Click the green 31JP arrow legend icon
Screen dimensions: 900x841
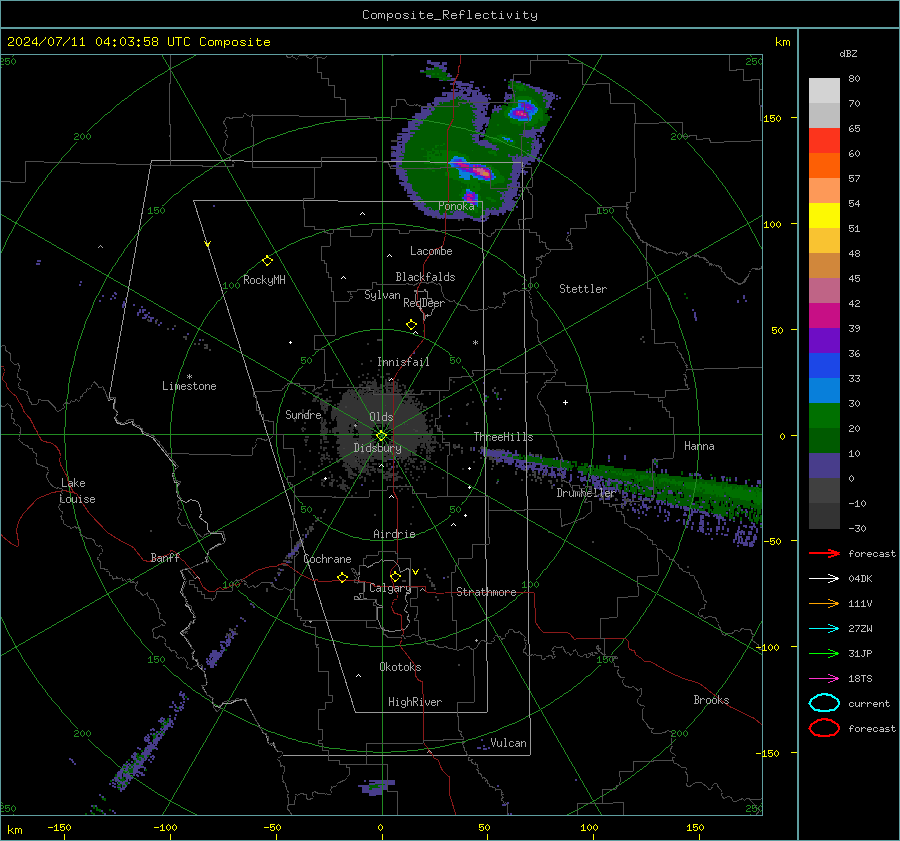pos(824,653)
